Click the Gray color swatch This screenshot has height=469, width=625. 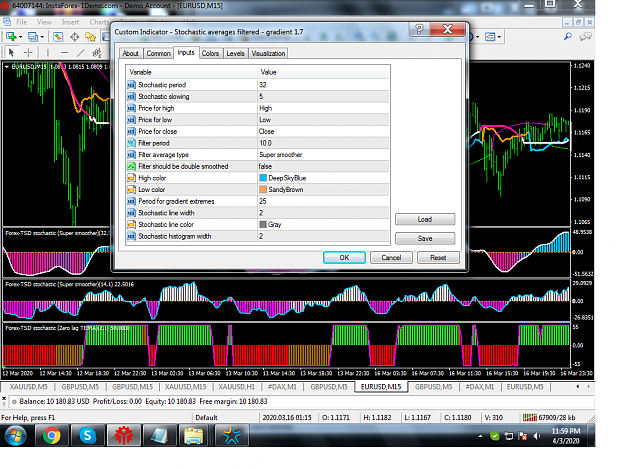click(263, 224)
